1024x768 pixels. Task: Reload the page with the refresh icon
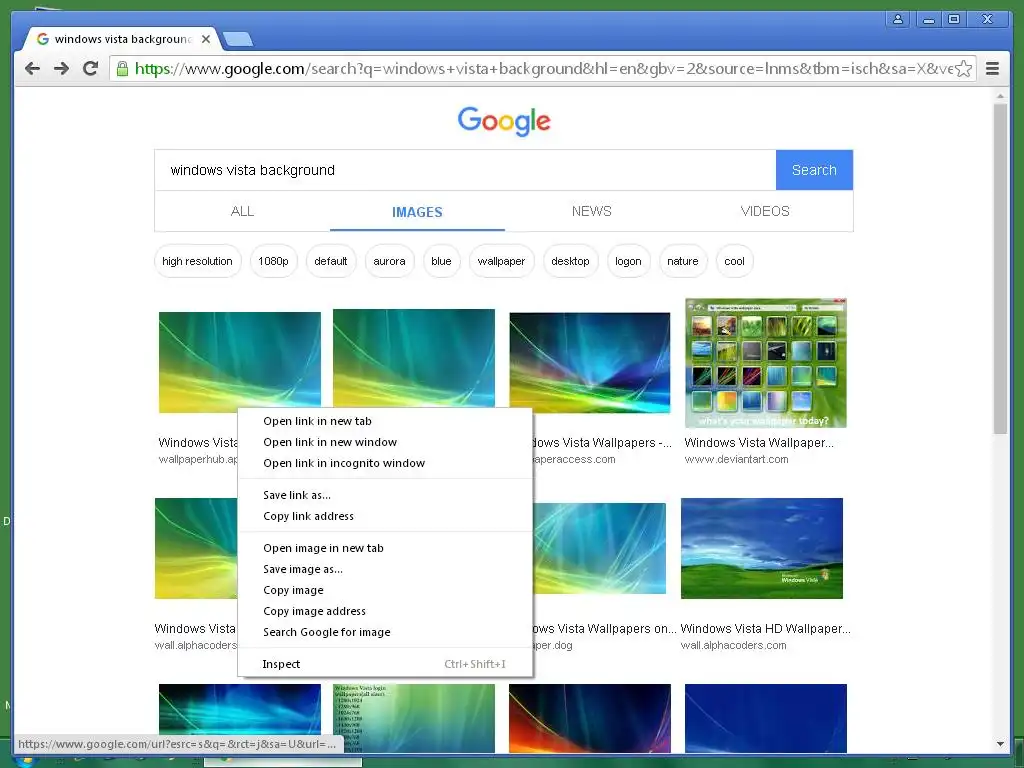click(x=90, y=69)
